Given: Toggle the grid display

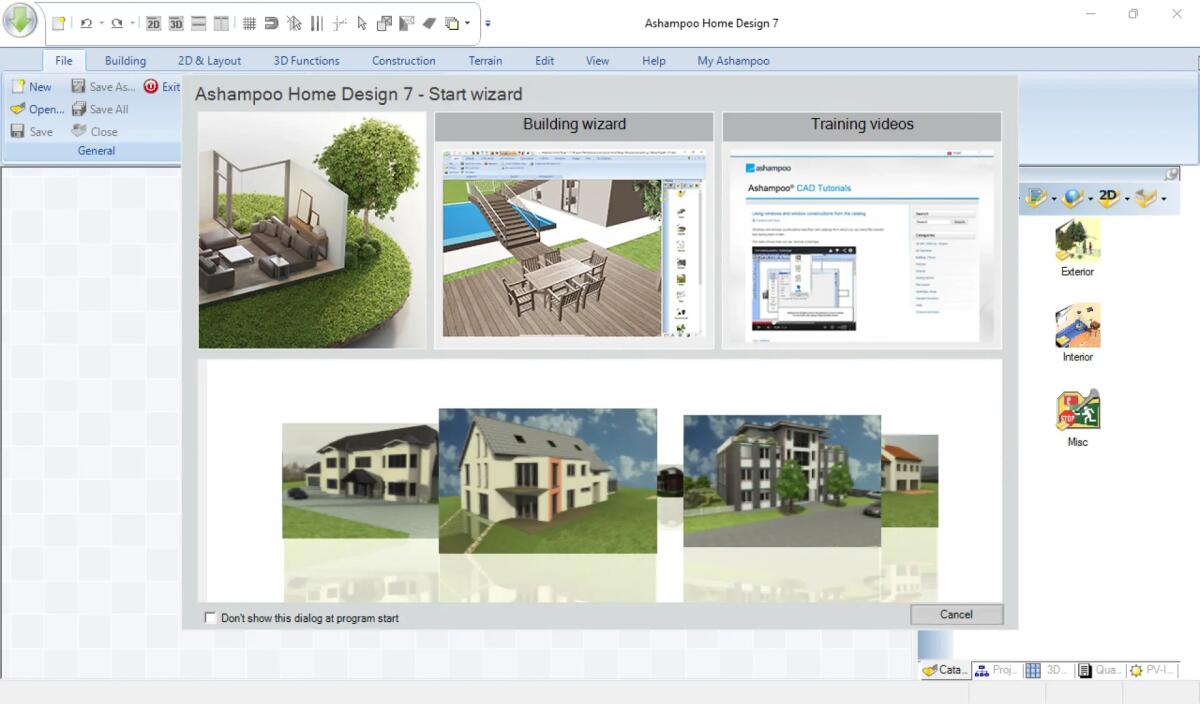Looking at the screenshot, I should click(x=250, y=23).
